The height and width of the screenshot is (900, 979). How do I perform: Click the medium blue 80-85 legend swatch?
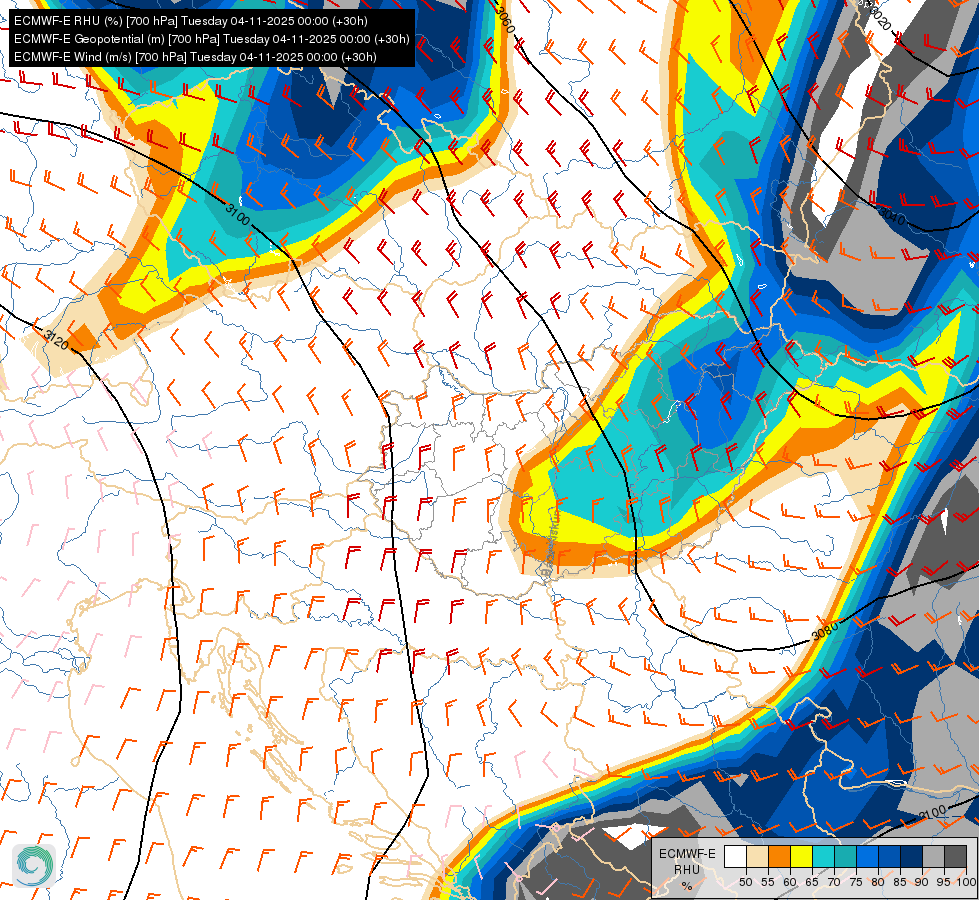(x=889, y=857)
